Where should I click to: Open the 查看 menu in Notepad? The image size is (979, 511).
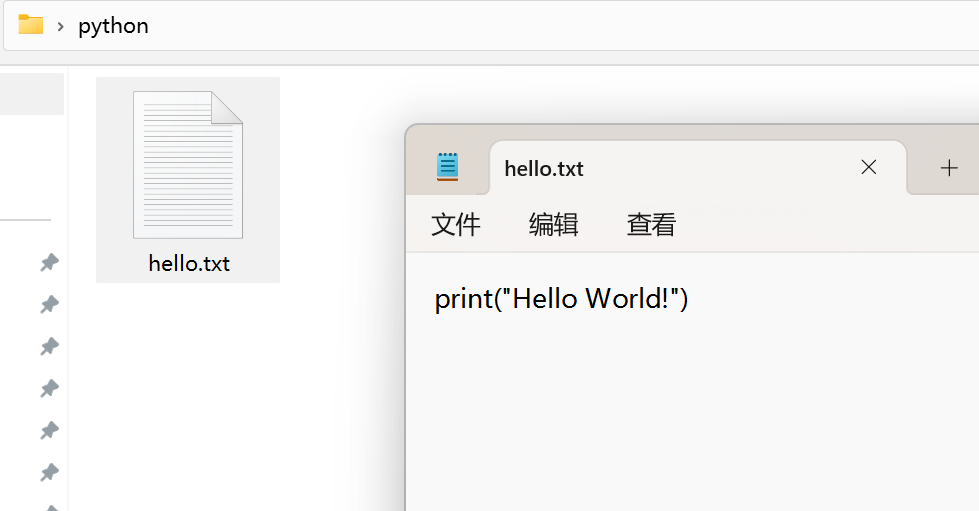pyautogui.click(x=651, y=224)
